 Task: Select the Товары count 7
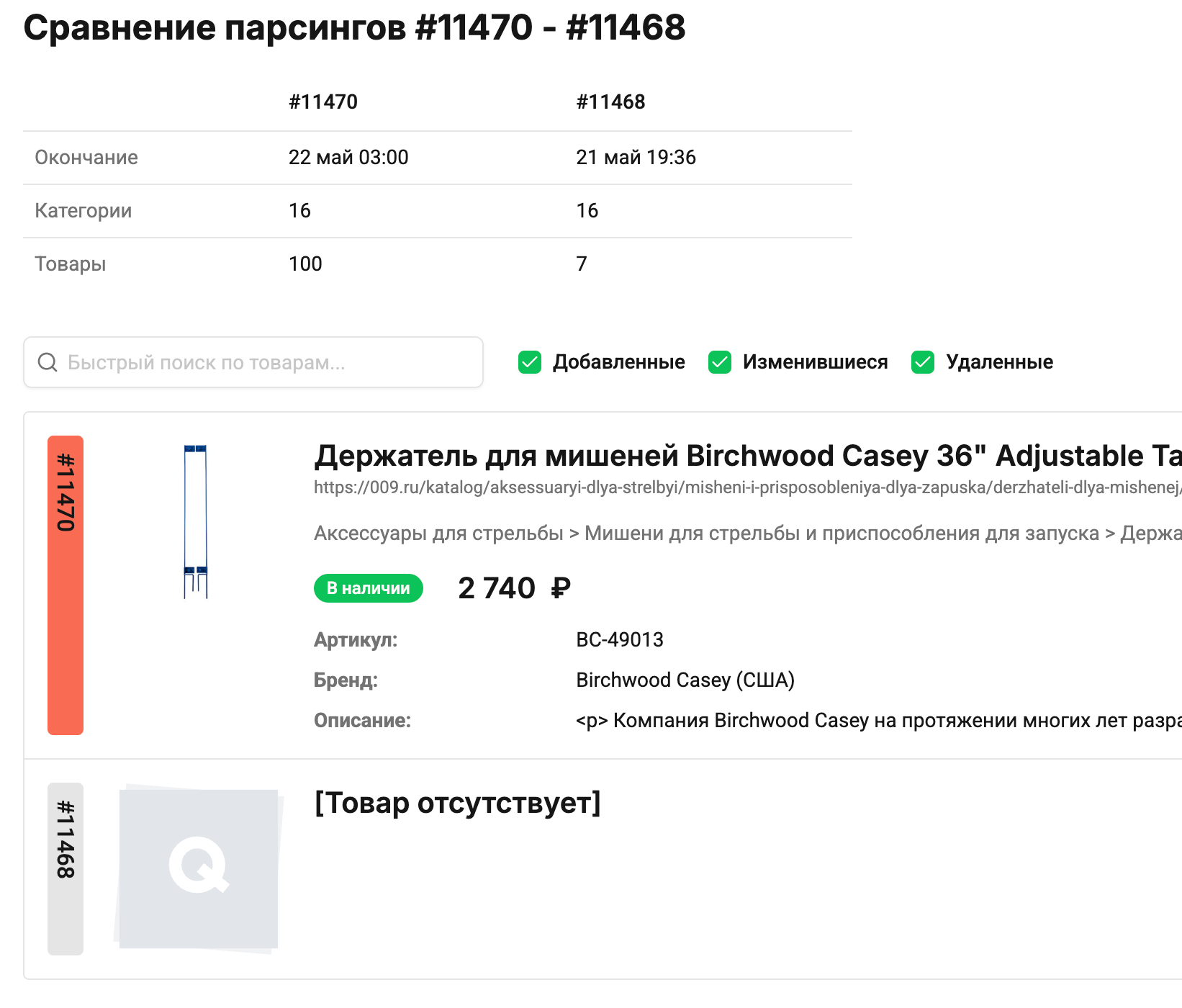pyautogui.click(x=582, y=264)
